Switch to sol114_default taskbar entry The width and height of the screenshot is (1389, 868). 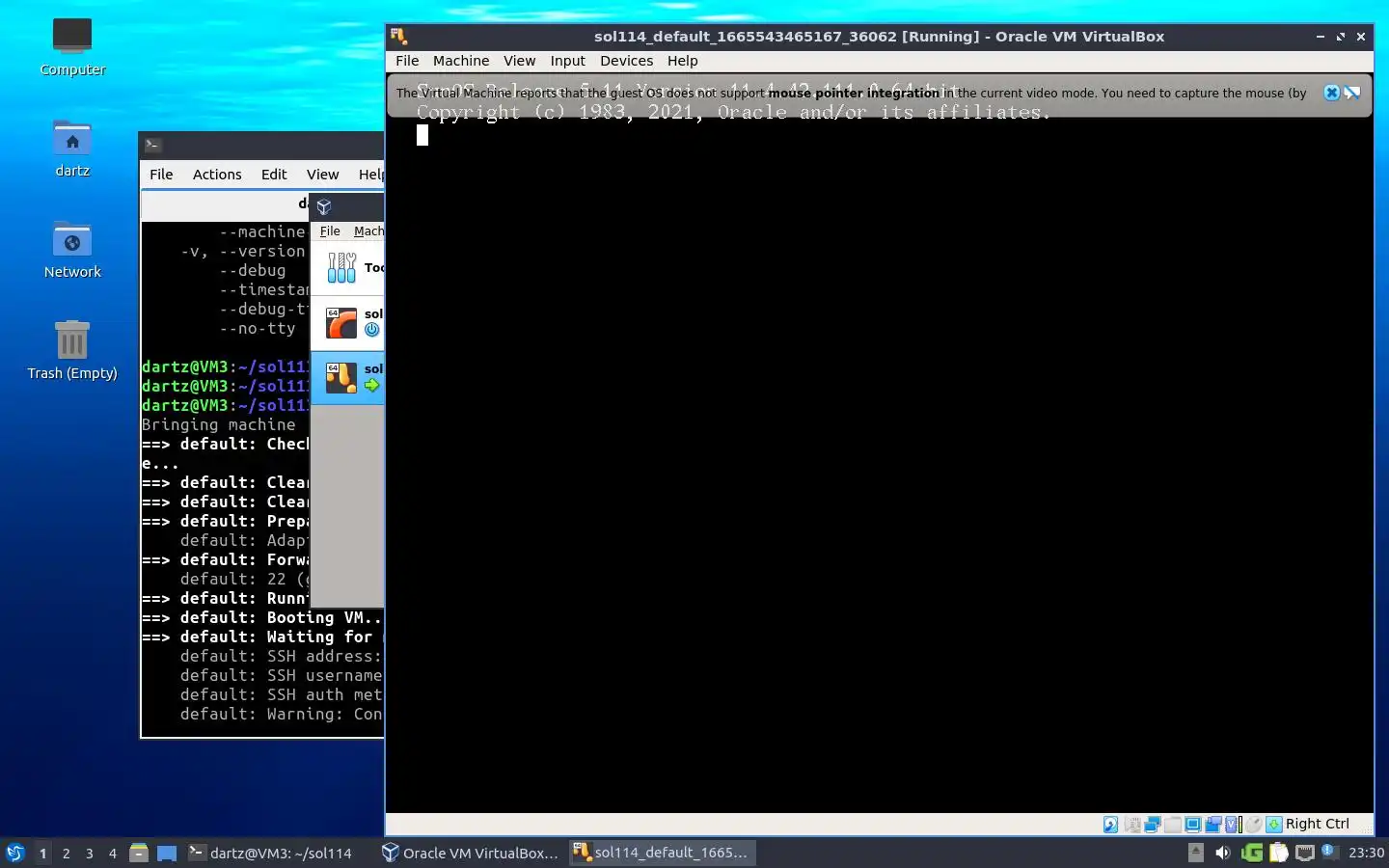pyautogui.click(x=661, y=853)
